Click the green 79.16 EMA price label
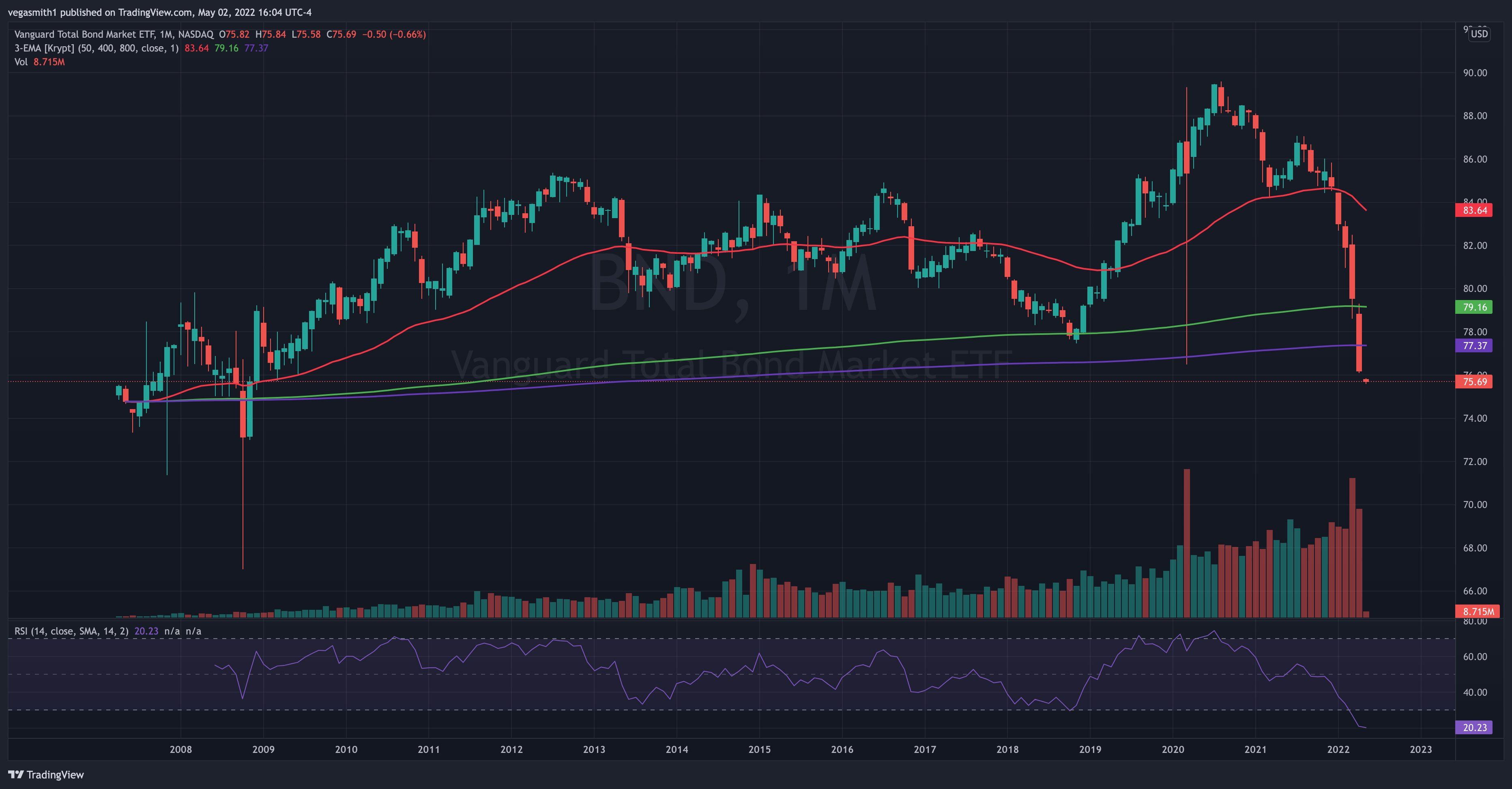Viewport: 1512px width, 789px height. tap(1474, 307)
